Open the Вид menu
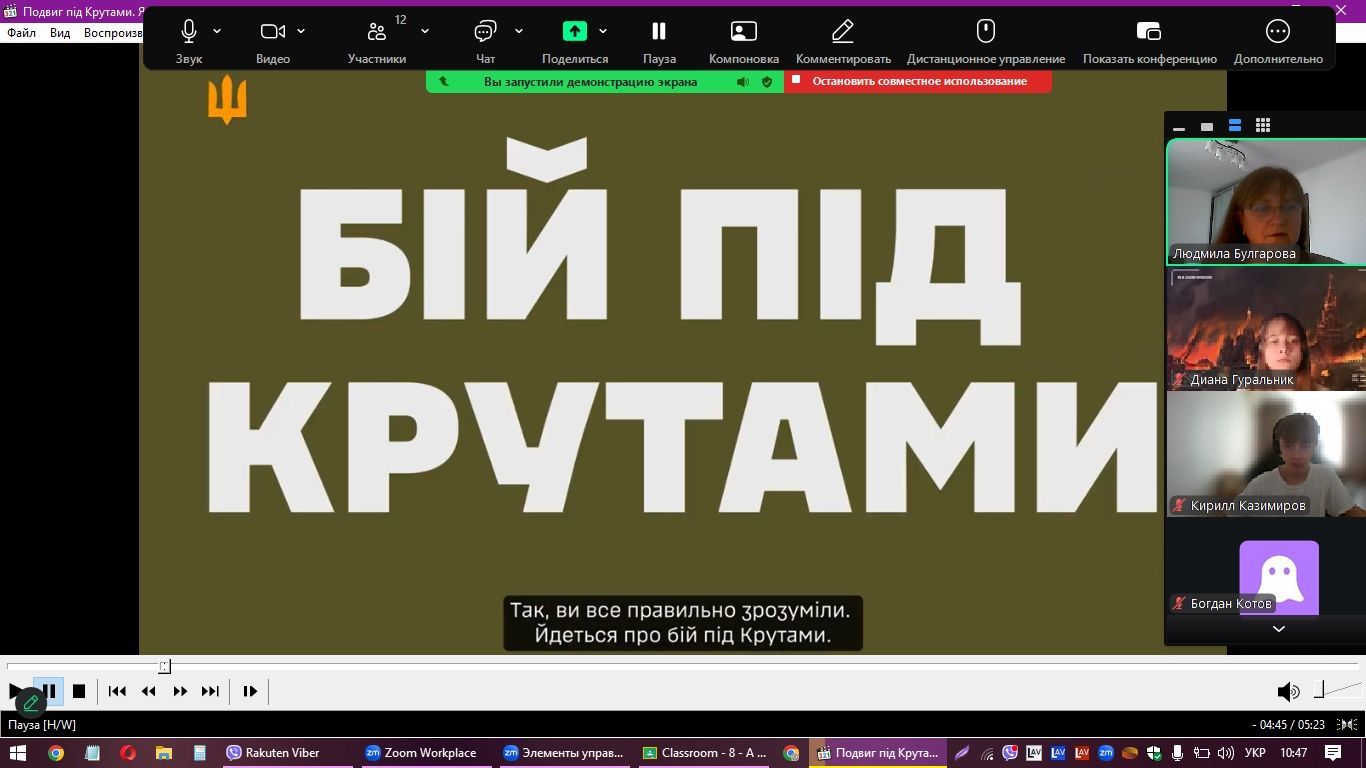 pyautogui.click(x=60, y=33)
